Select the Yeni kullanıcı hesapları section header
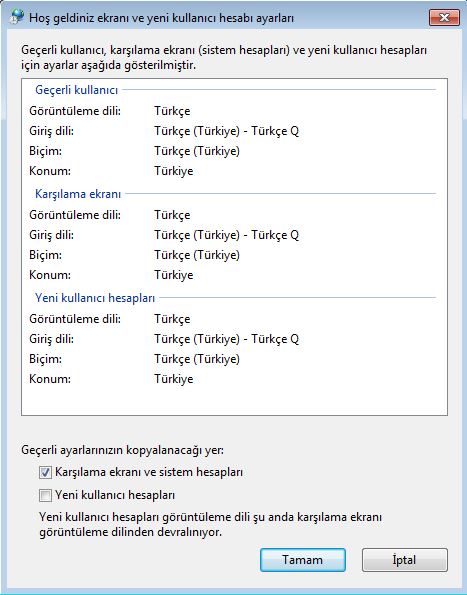 [95, 298]
